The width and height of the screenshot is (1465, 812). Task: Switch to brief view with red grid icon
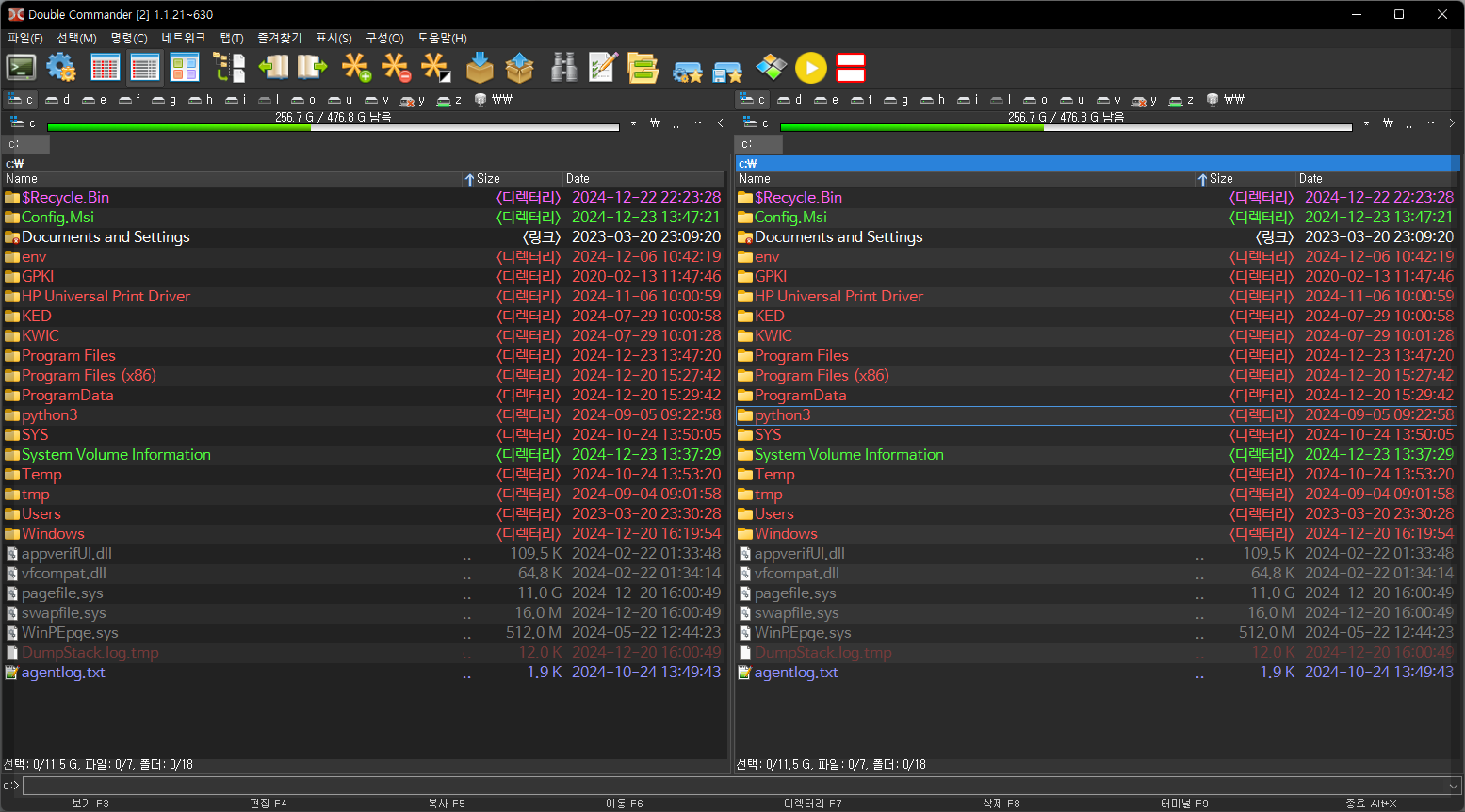(105, 68)
